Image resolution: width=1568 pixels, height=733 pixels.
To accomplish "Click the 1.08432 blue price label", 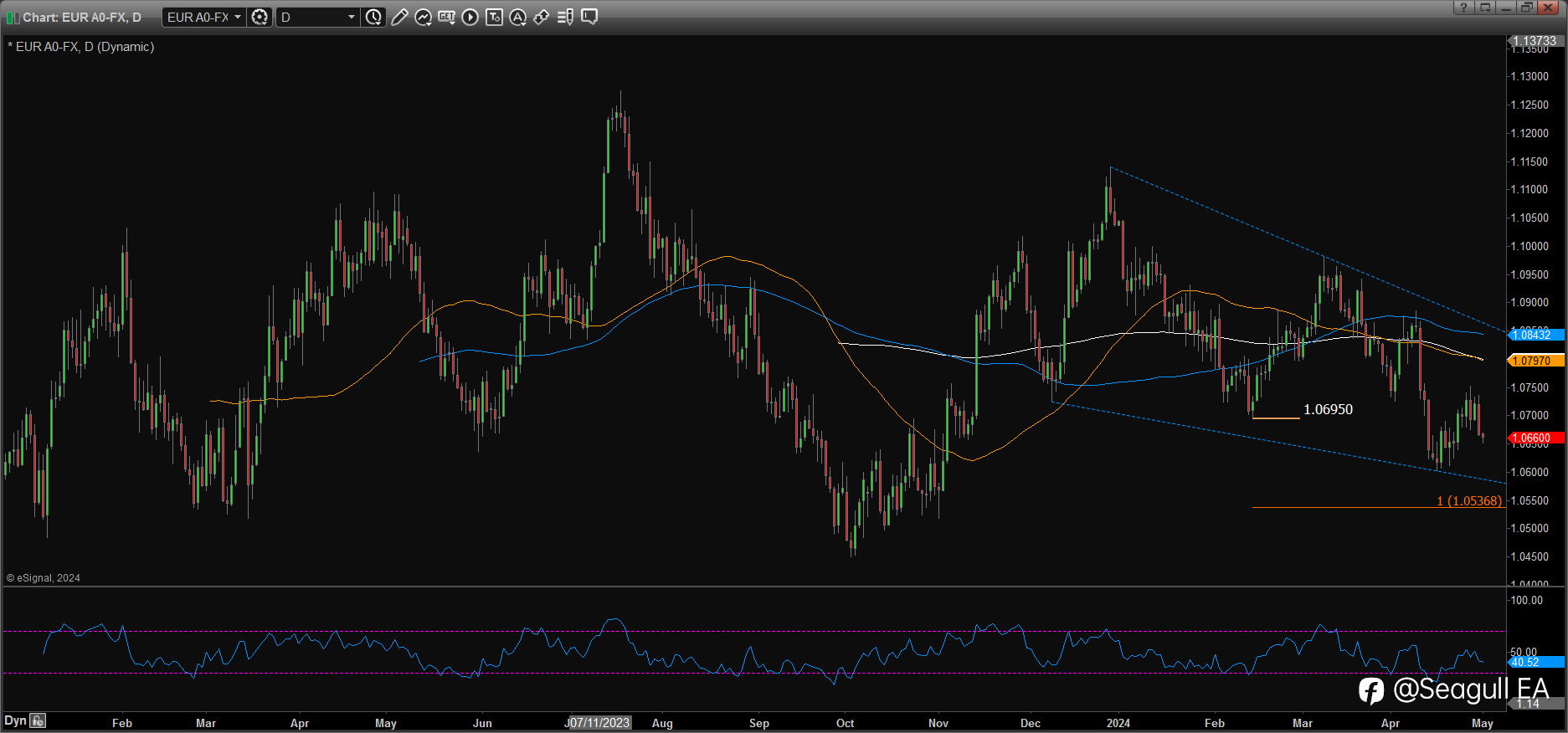I will point(1535,335).
